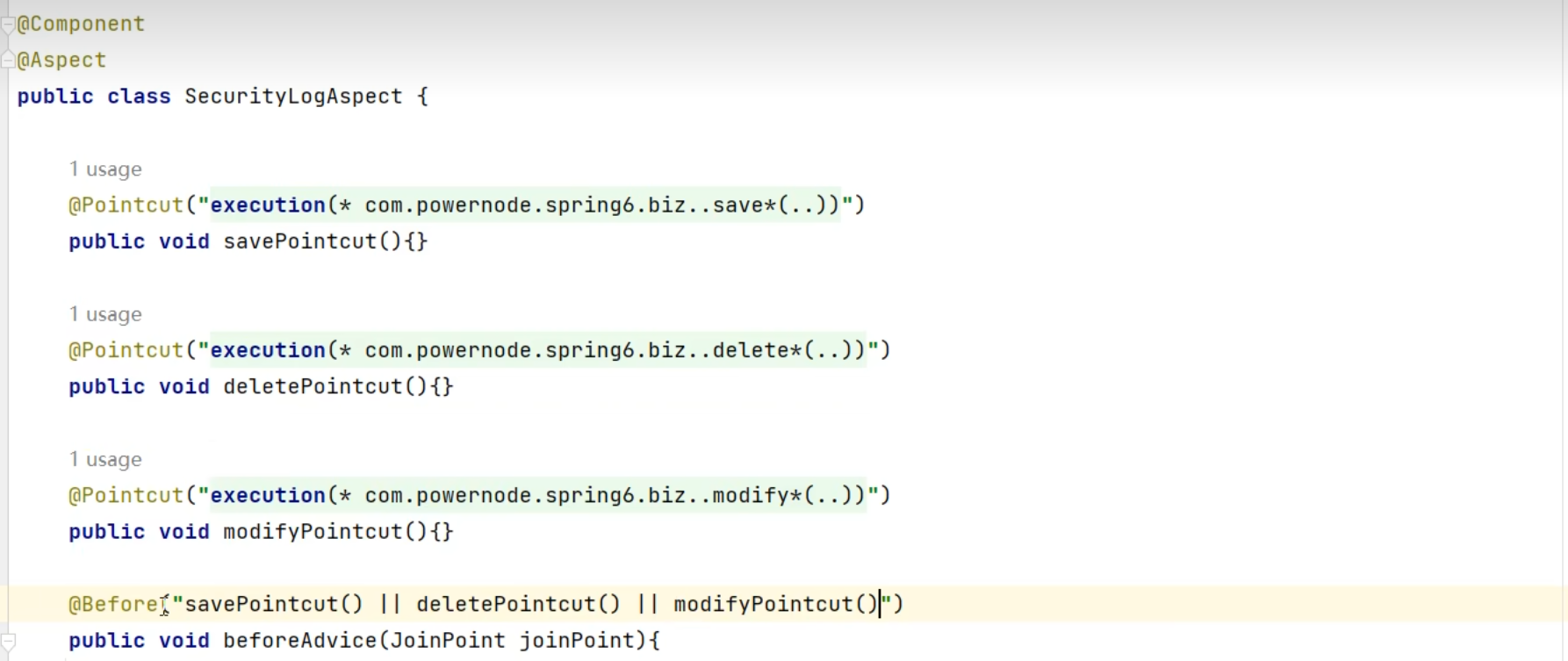Click the @Component annotation text
The height and width of the screenshot is (661, 1568).
[81, 25]
